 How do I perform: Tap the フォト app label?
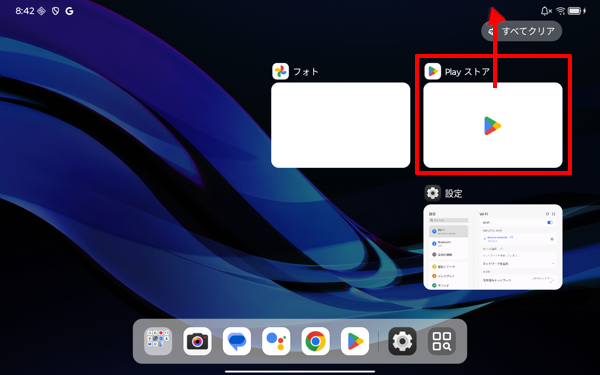306,72
